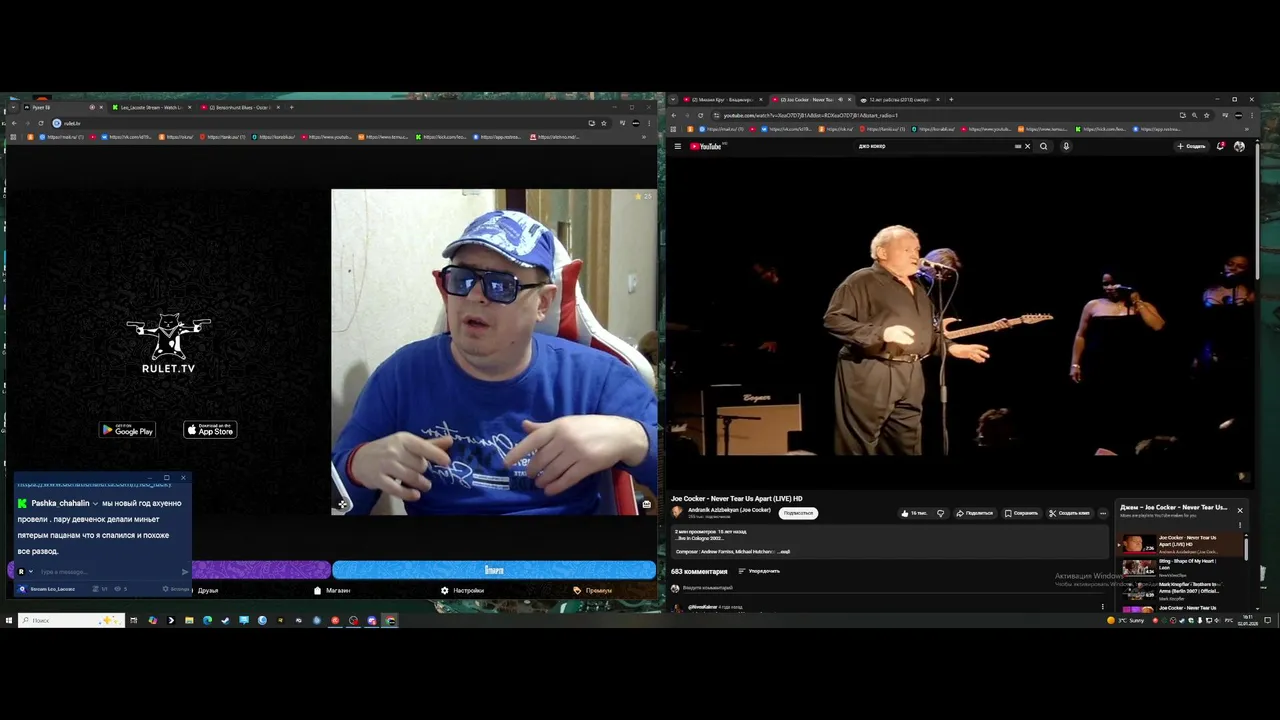Open the Andranik Azizbekyan channel link
Screen dimensions: 1280x720
(x=729, y=510)
